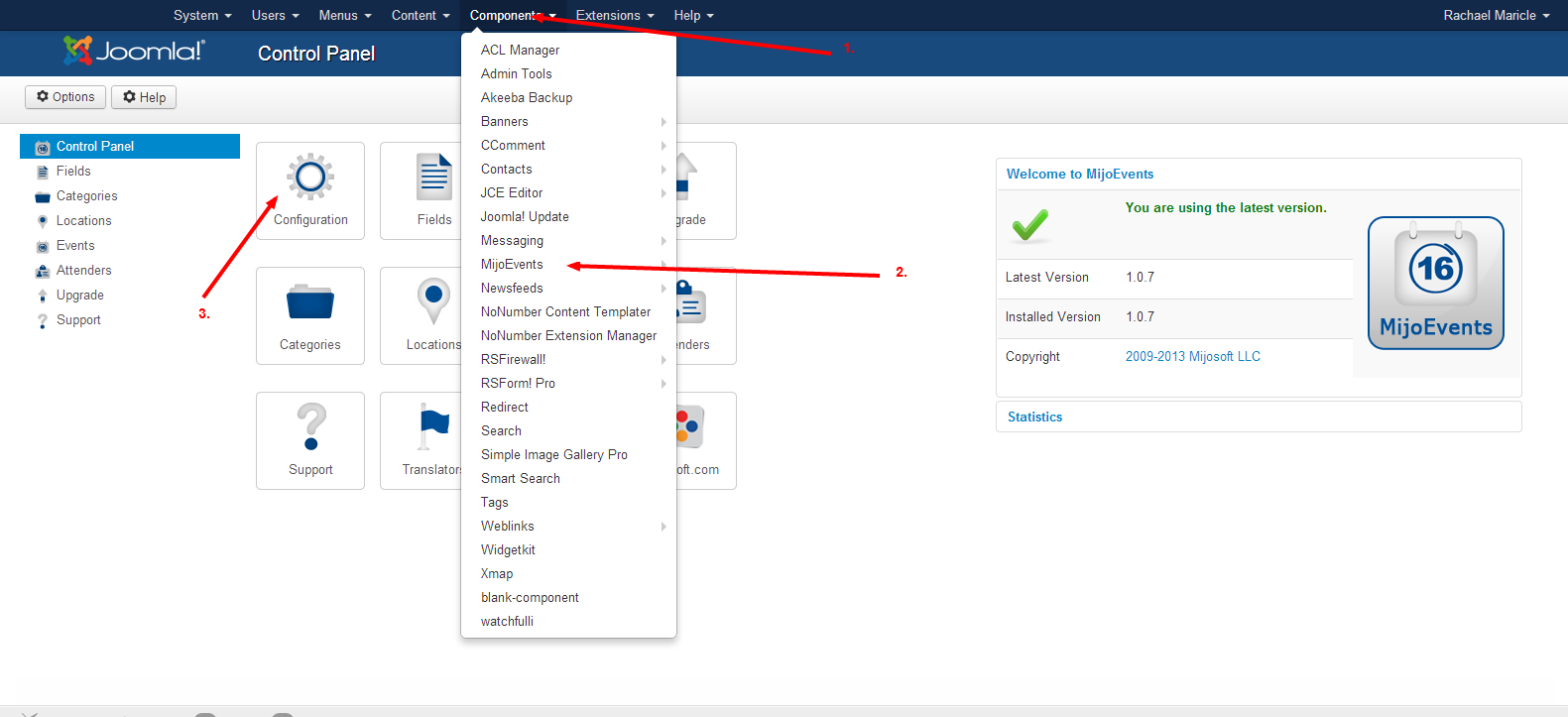Select NoNumber Extension Manager entry

pos(568,336)
